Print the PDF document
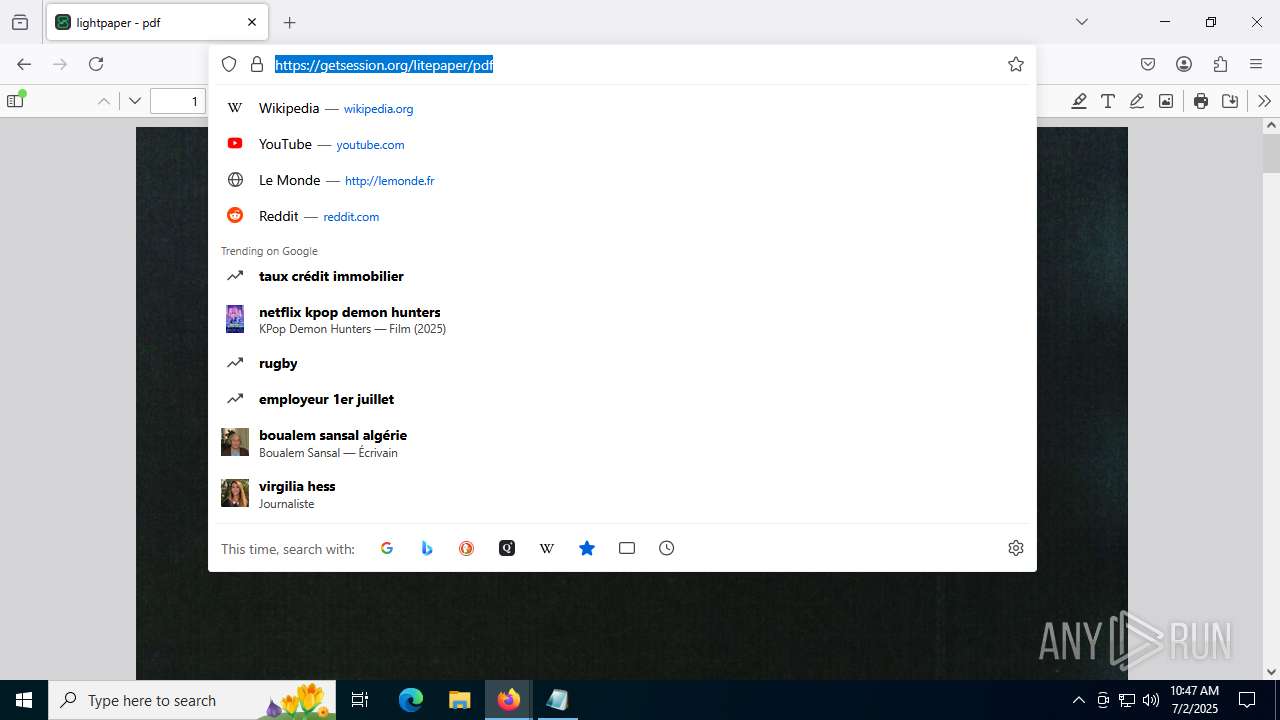 coord(1201,101)
